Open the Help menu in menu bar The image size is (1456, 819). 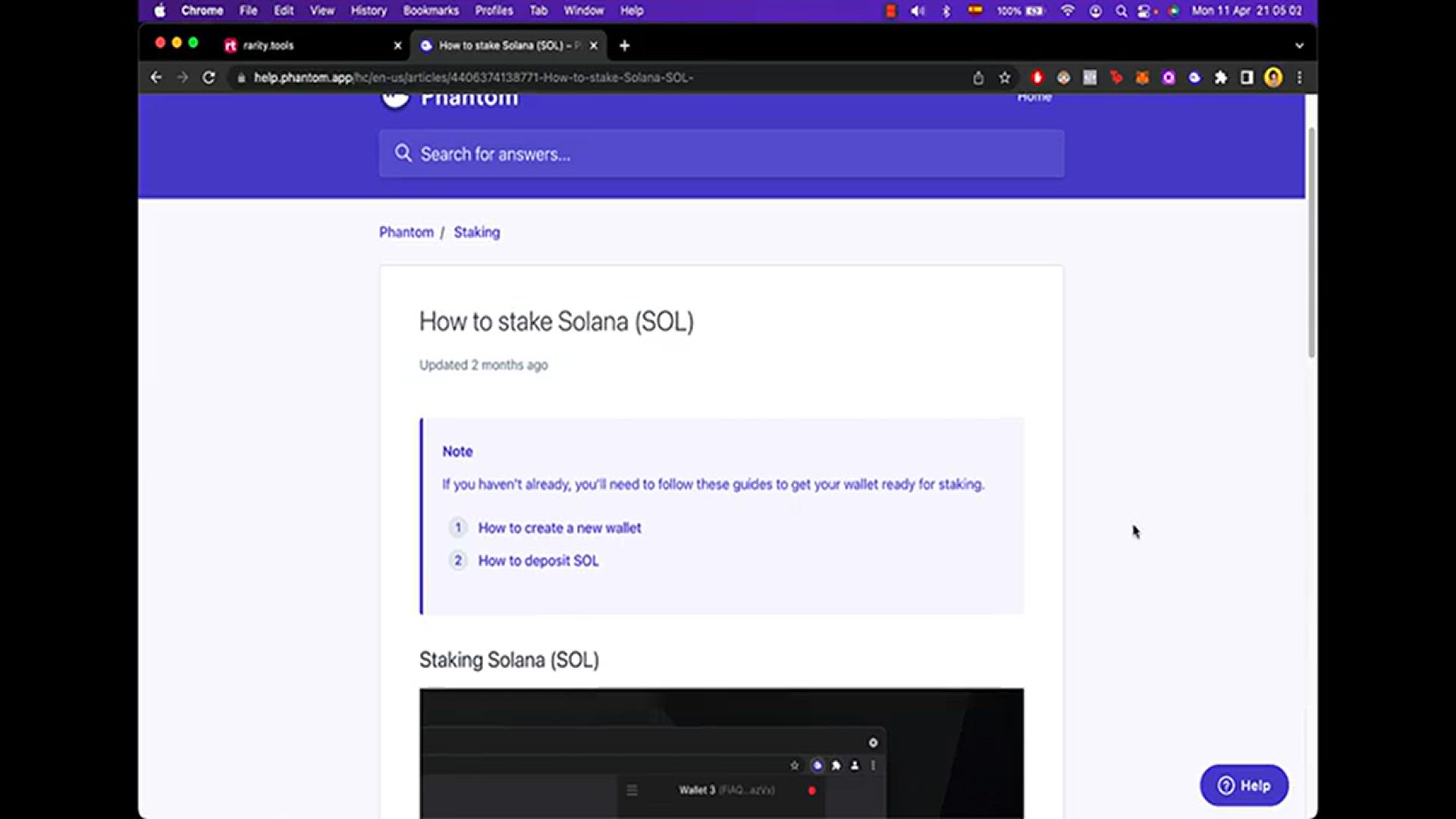click(632, 11)
